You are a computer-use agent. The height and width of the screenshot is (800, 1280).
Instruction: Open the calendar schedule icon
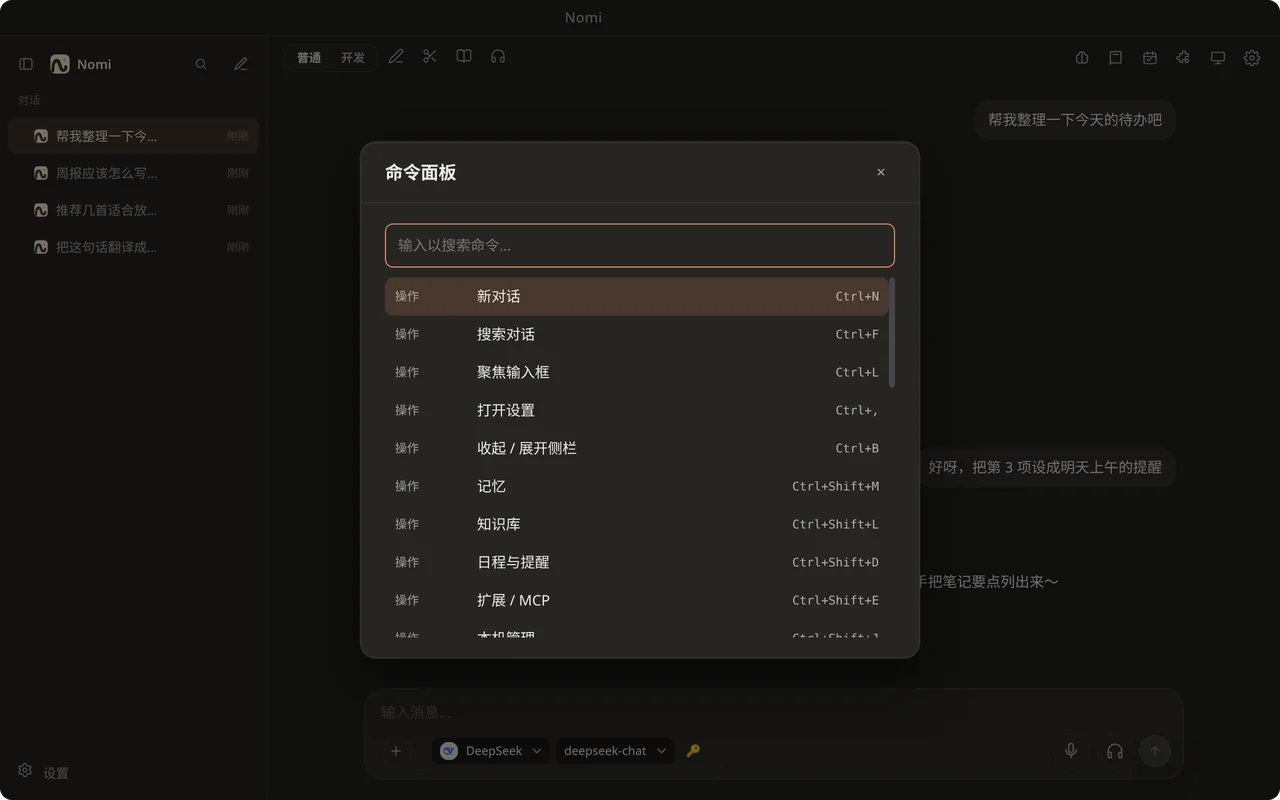pos(1150,58)
